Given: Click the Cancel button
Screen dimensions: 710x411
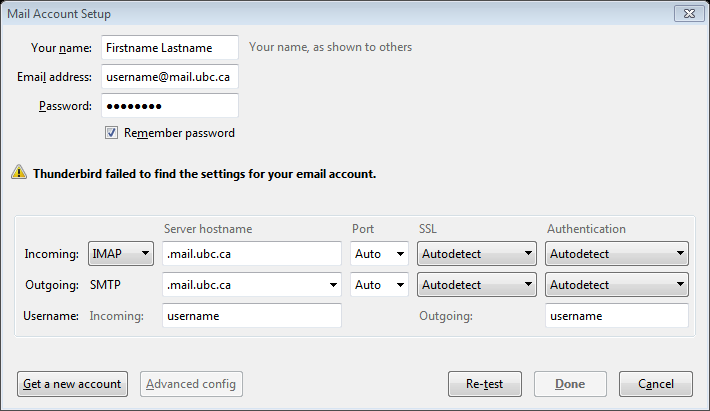Looking at the screenshot, I should pos(656,383).
